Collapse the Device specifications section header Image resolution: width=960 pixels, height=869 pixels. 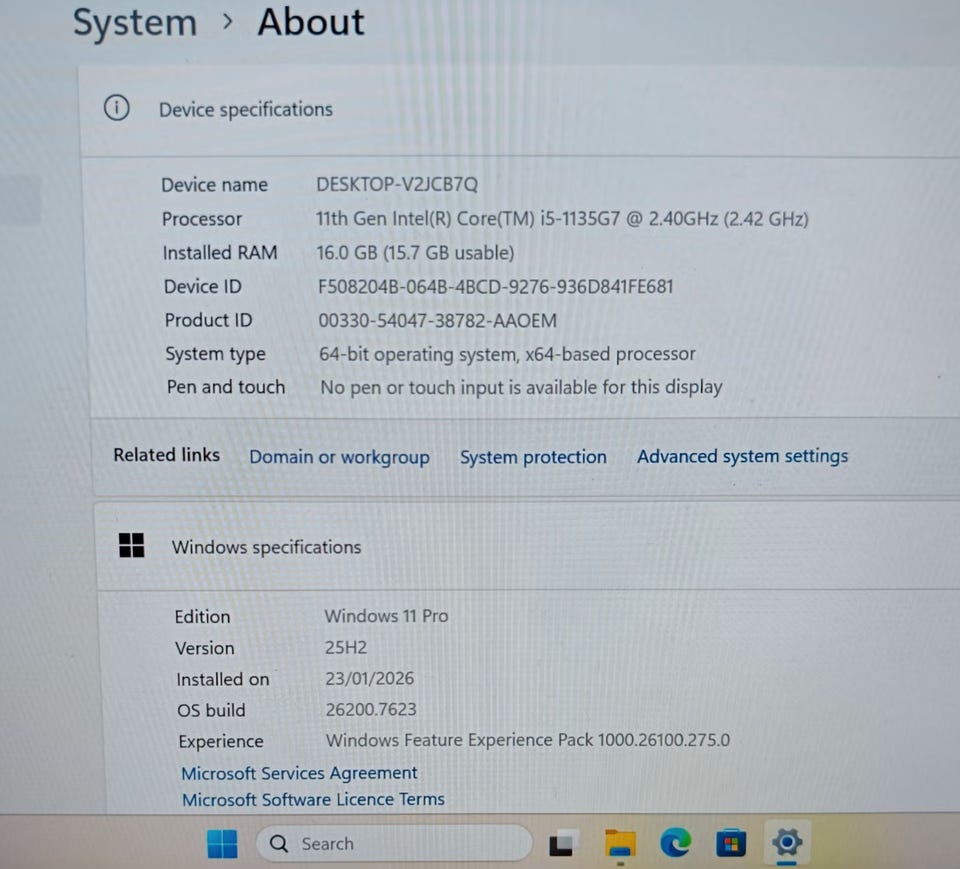click(520, 110)
